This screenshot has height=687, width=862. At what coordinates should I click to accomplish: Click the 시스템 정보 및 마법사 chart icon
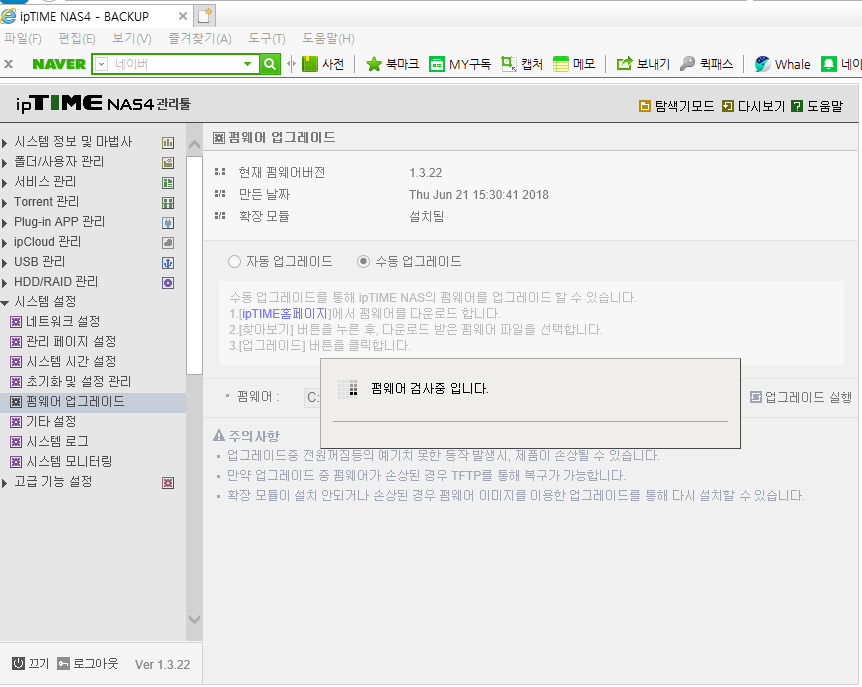168,143
